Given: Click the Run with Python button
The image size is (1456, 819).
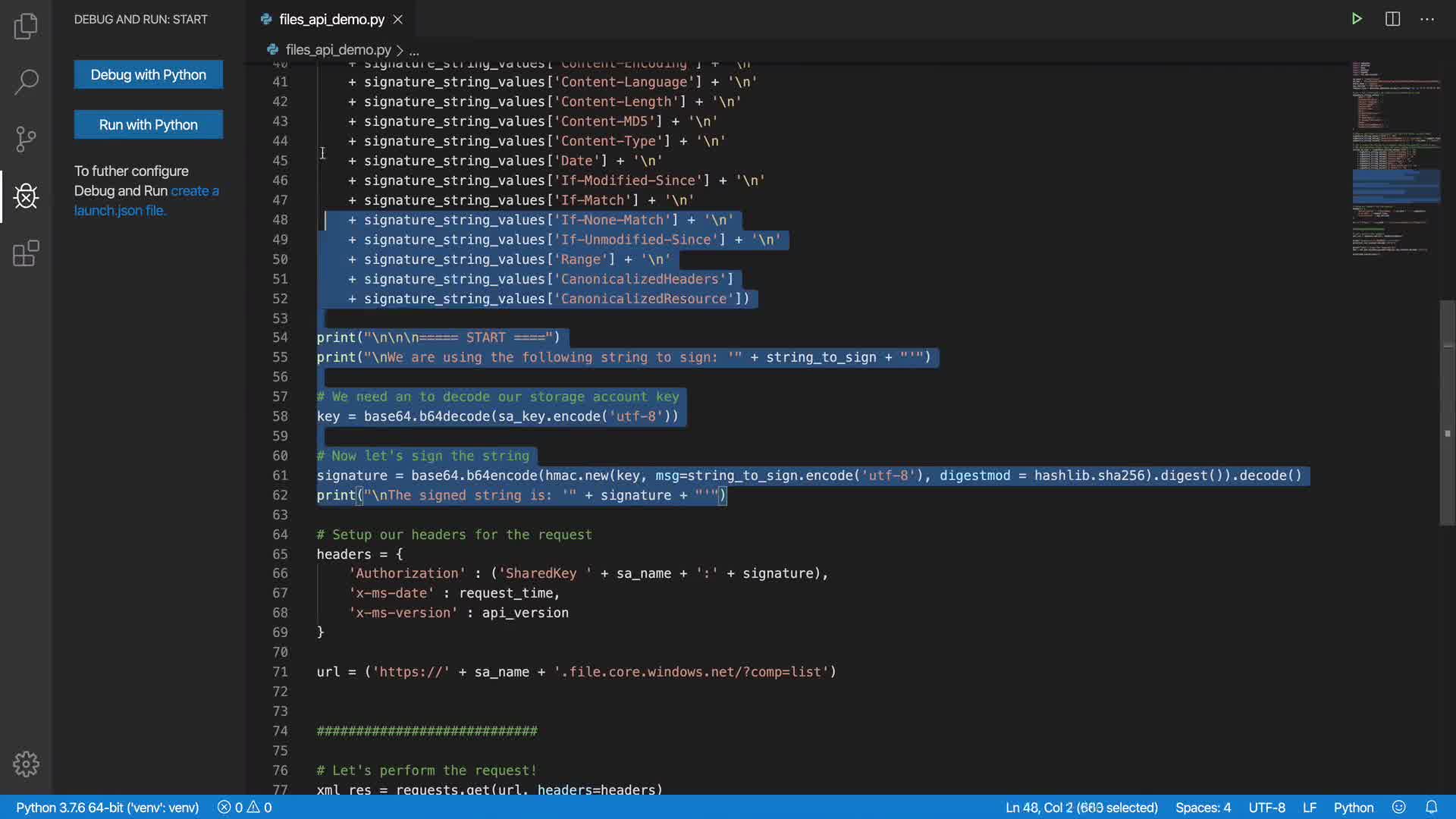Looking at the screenshot, I should coord(149,124).
